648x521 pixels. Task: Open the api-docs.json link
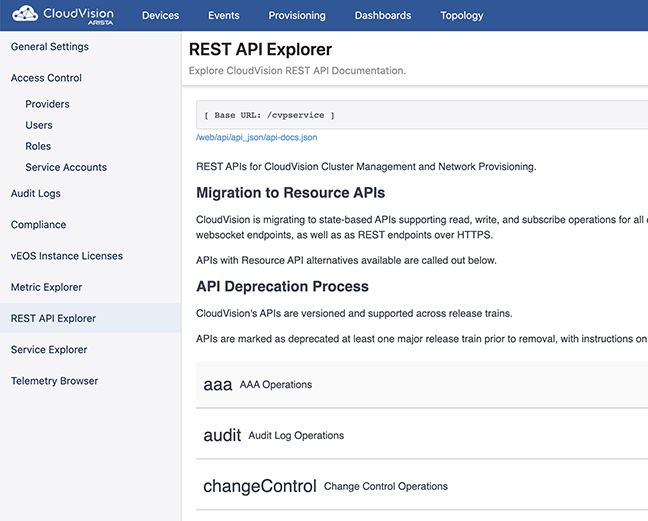pos(257,137)
